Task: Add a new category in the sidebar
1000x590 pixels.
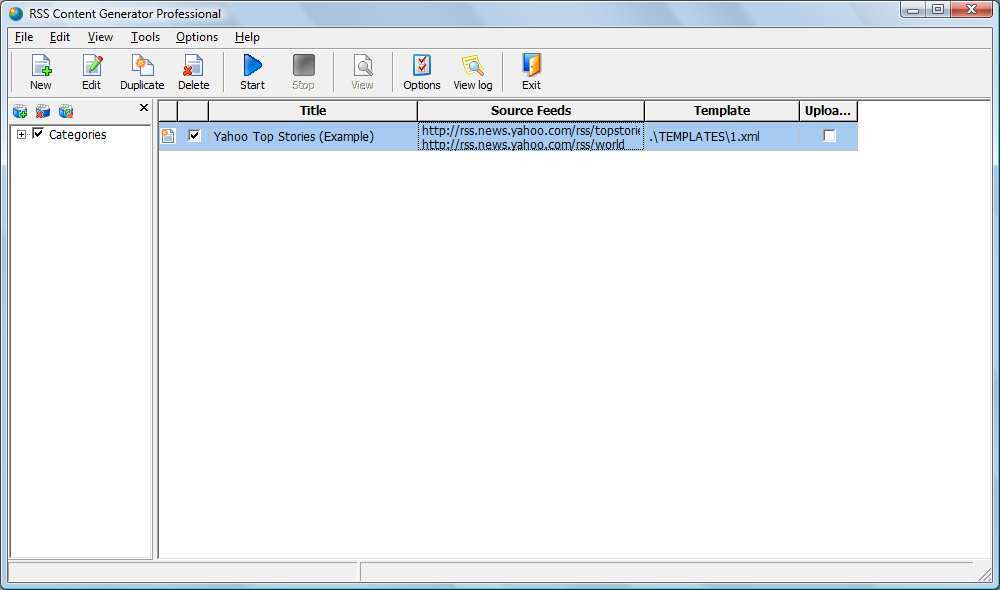Action: [20, 111]
